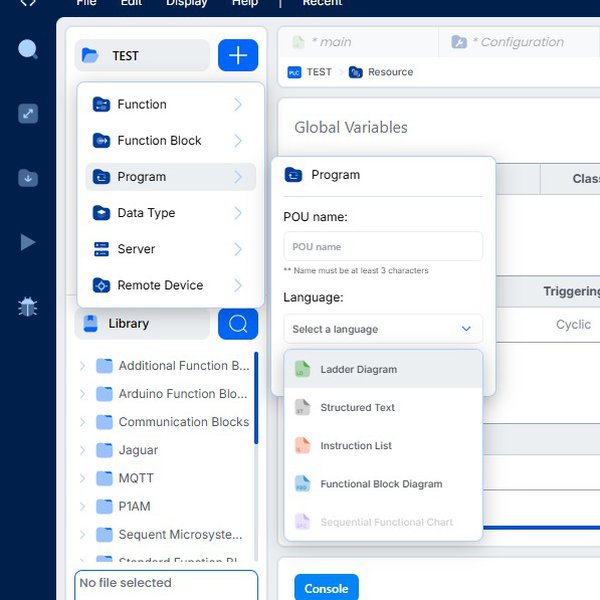Expand the P1AM library folder
This screenshot has height=600, width=600.
(x=82, y=506)
